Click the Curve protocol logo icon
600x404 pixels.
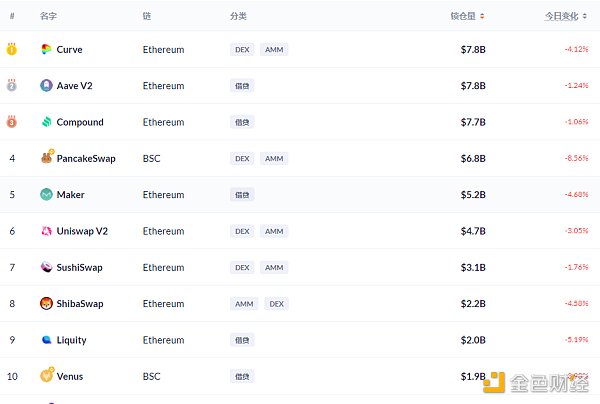(x=46, y=49)
